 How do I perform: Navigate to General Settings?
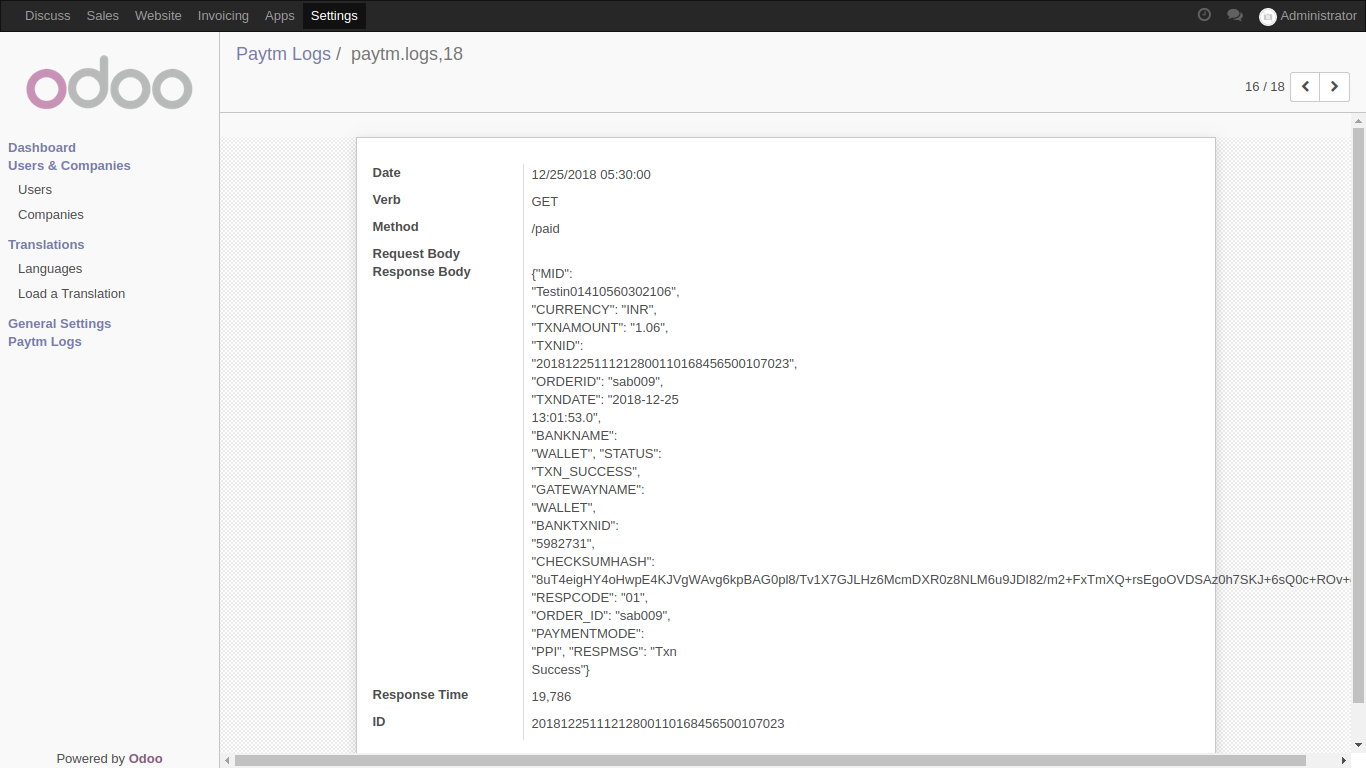point(59,323)
